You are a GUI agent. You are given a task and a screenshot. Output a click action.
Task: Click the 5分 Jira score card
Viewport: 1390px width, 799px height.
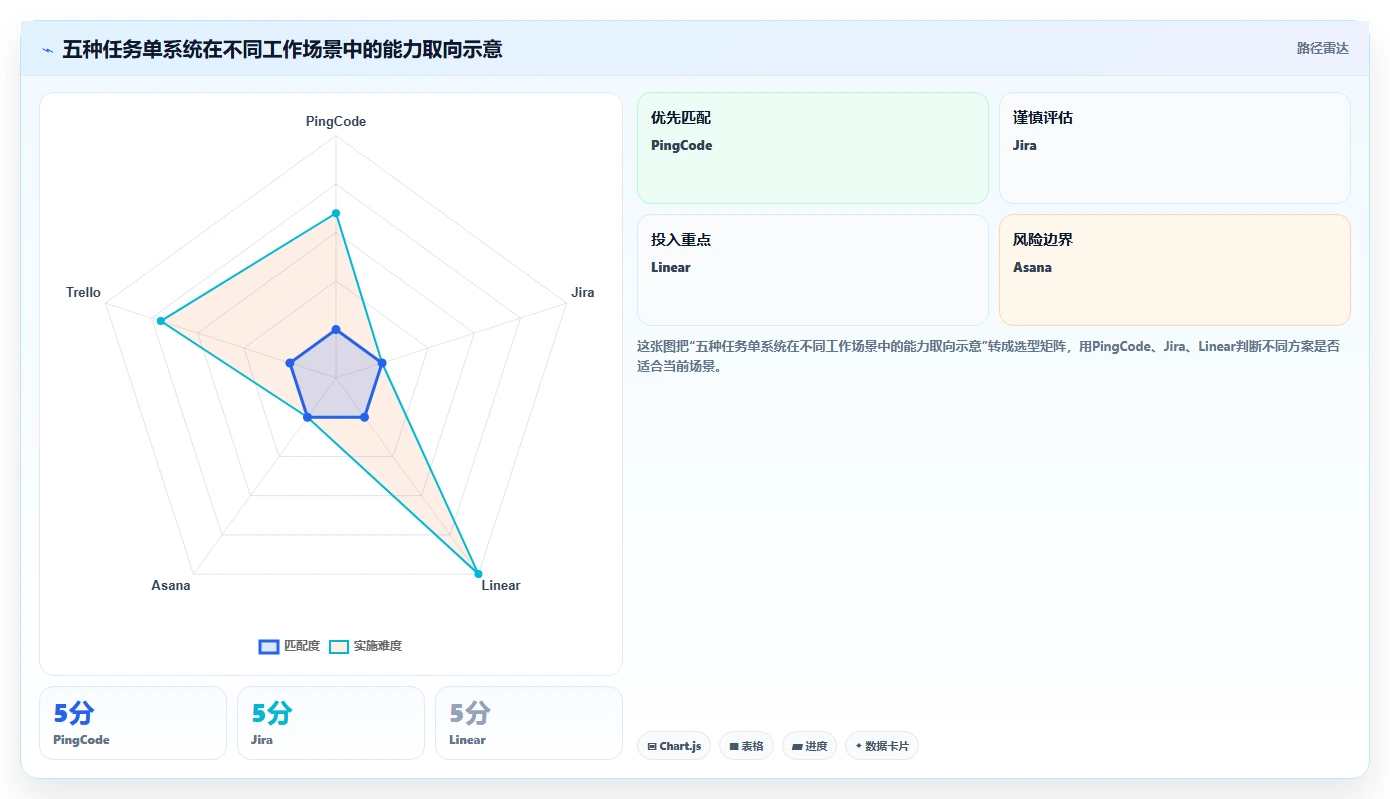tap(331, 723)
